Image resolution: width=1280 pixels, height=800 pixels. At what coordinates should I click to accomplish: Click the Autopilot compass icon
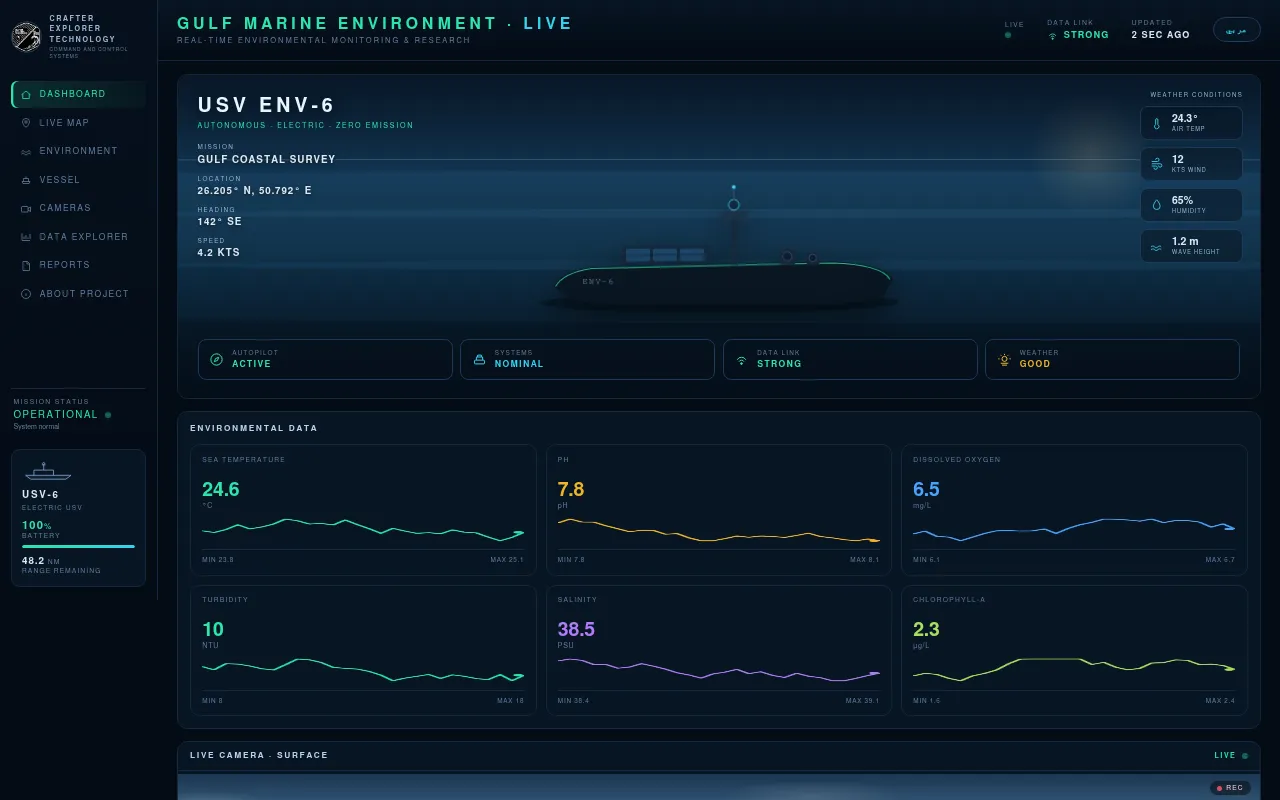216,360
